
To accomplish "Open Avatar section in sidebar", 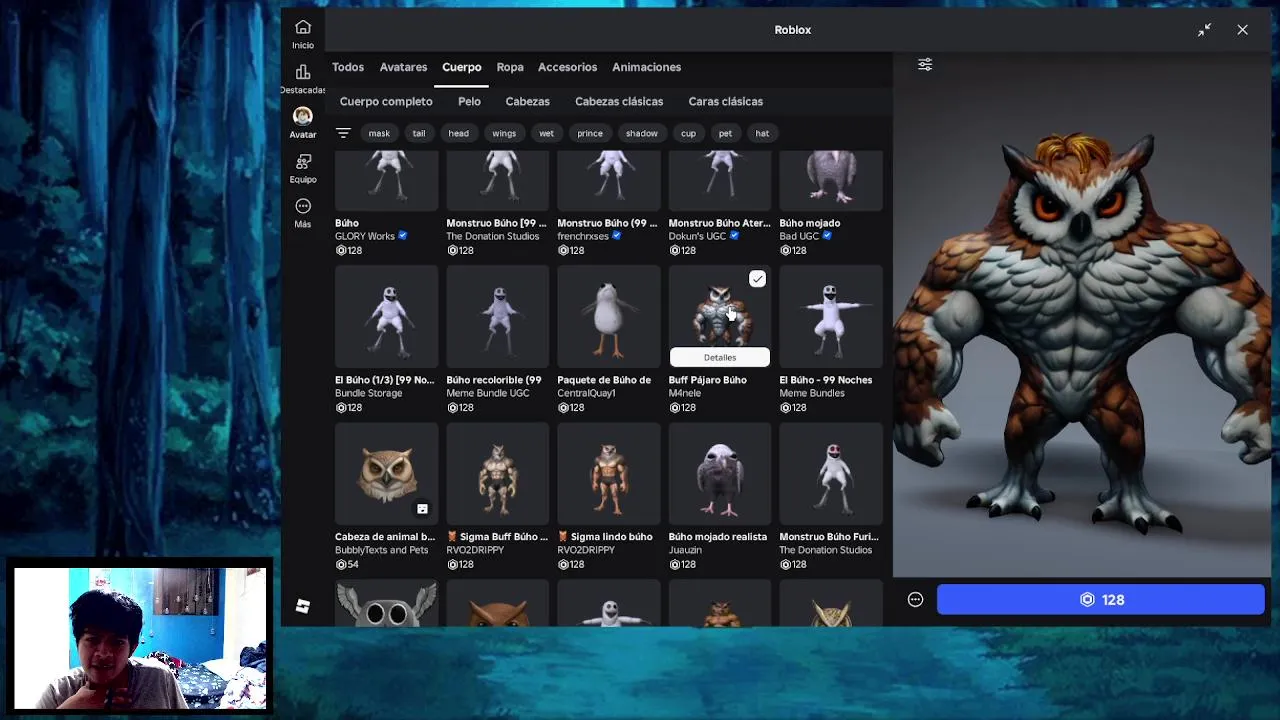I will [303, 123].
